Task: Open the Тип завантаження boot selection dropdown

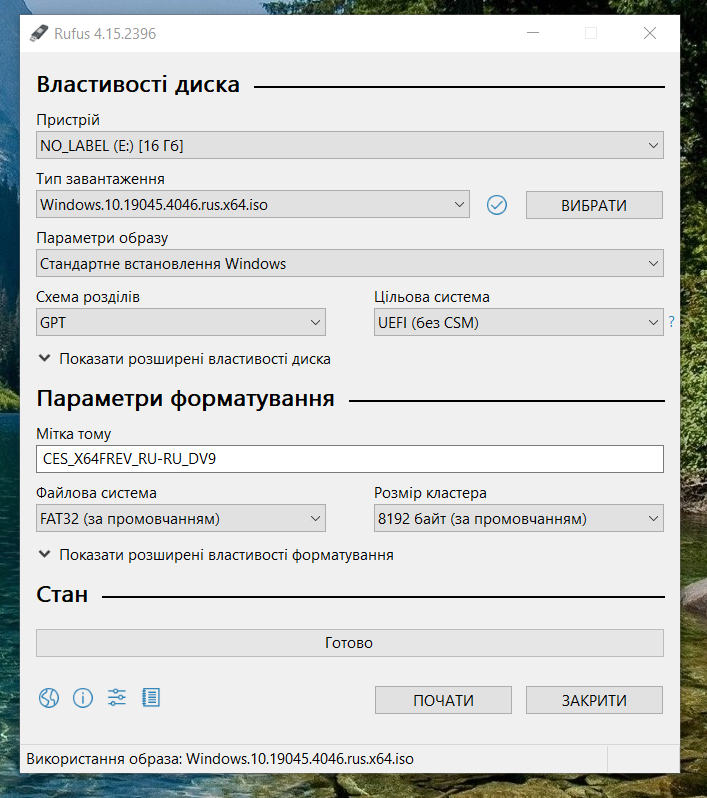Action: point(253,205)
